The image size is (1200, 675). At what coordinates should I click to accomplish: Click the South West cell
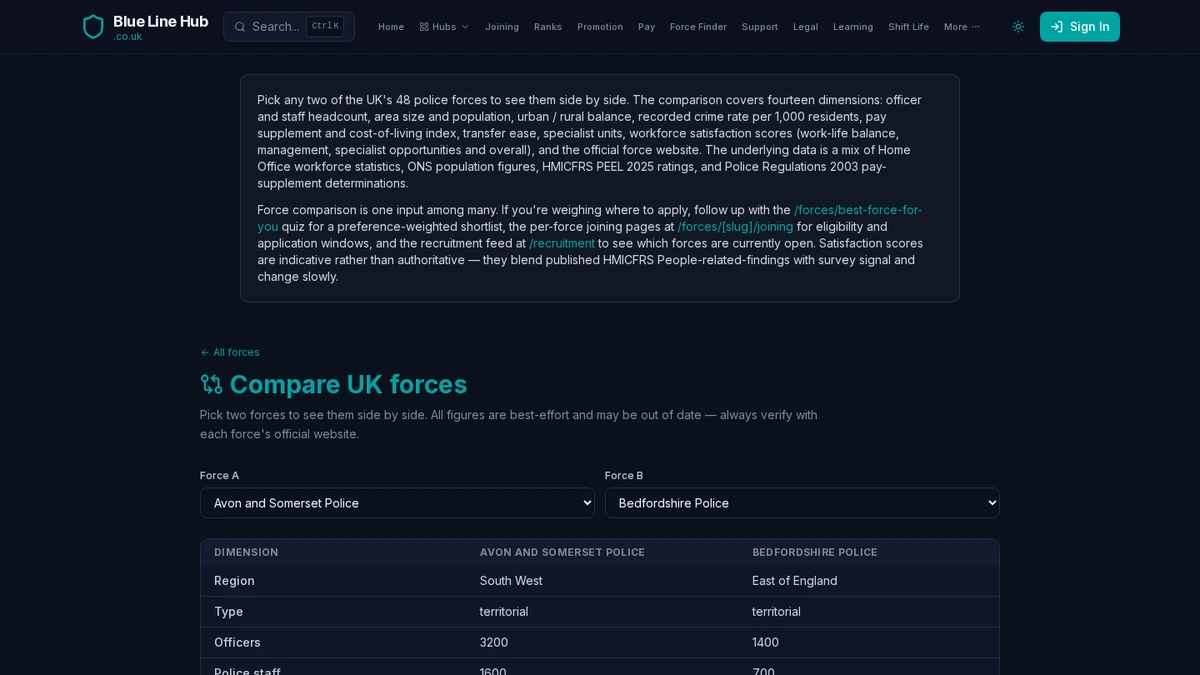(511, 581)
